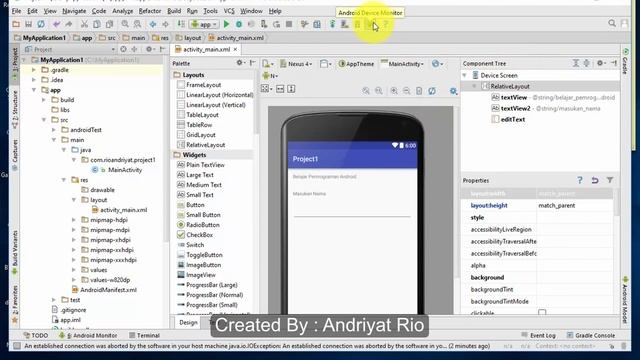Open the MainActivity association dropdown
The height and width of the screenshot is (360, 640).
[x=402, y=64]
